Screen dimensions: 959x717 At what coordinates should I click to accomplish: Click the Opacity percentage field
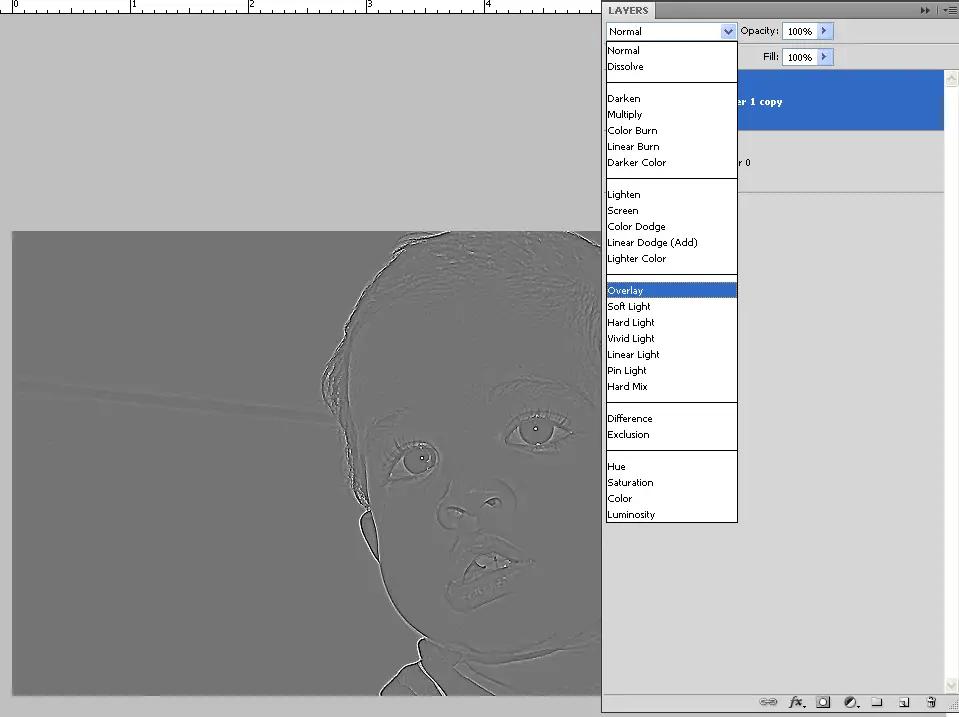[x=800, y=32]
